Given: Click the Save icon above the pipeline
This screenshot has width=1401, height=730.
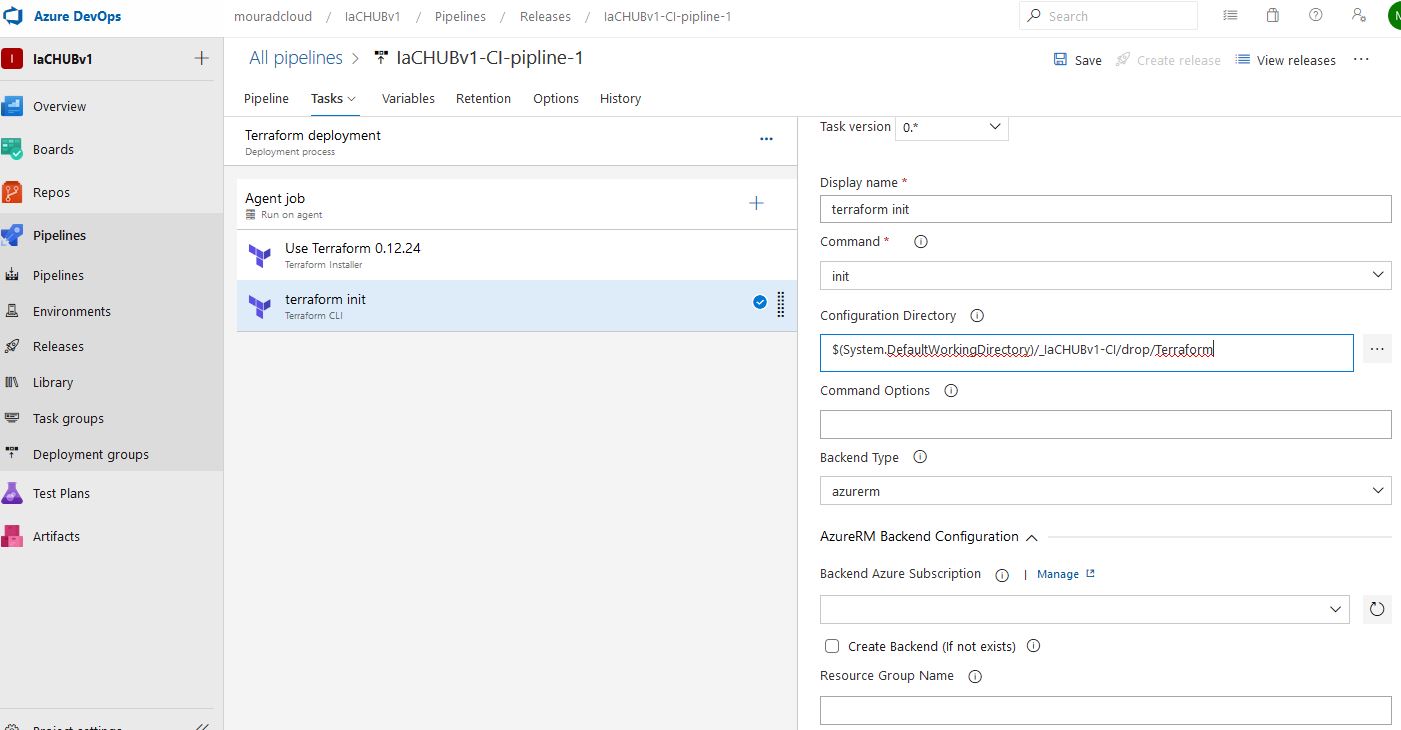Looking at the screenshot, I should (1062, 60).
